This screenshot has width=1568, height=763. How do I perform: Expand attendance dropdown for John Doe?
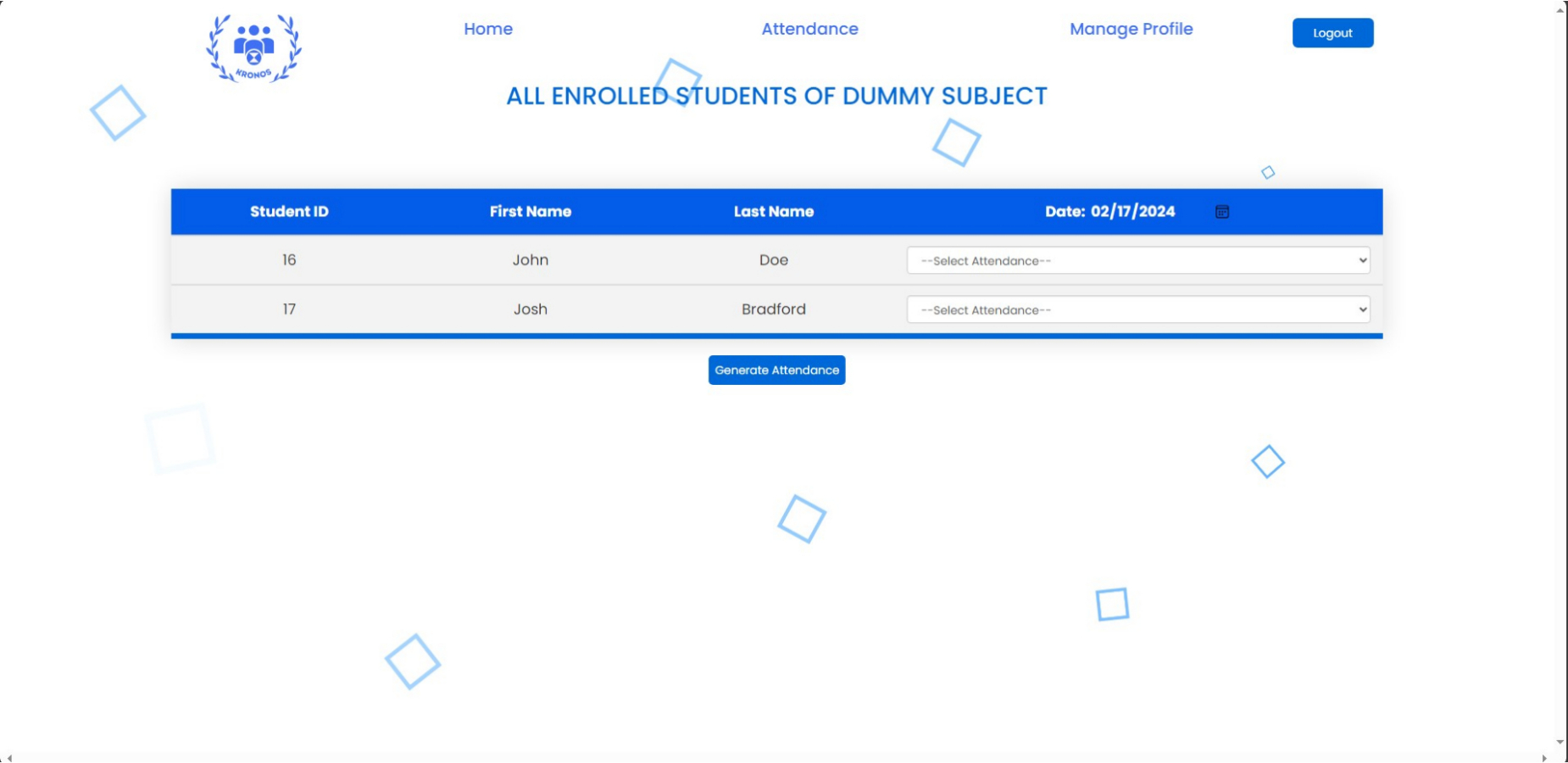(1137, 261)
